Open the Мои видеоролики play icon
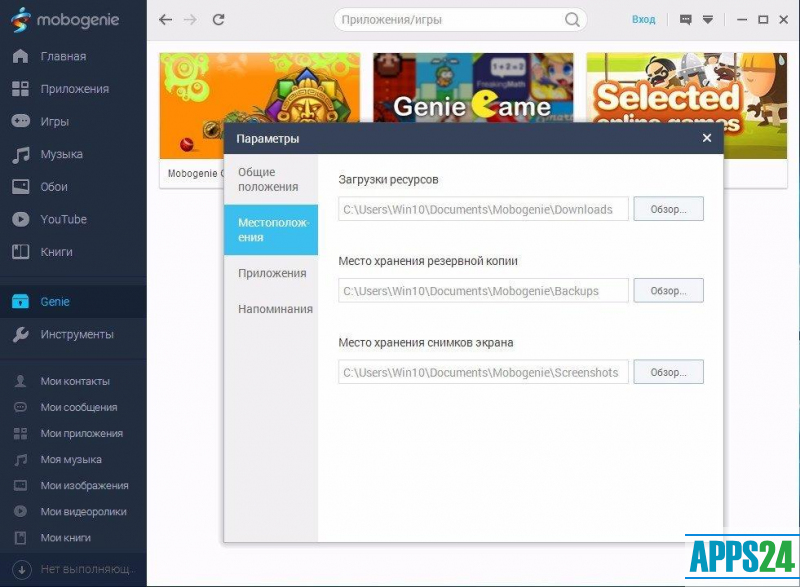This screenshot has height=587, width=800. [20, 512]
